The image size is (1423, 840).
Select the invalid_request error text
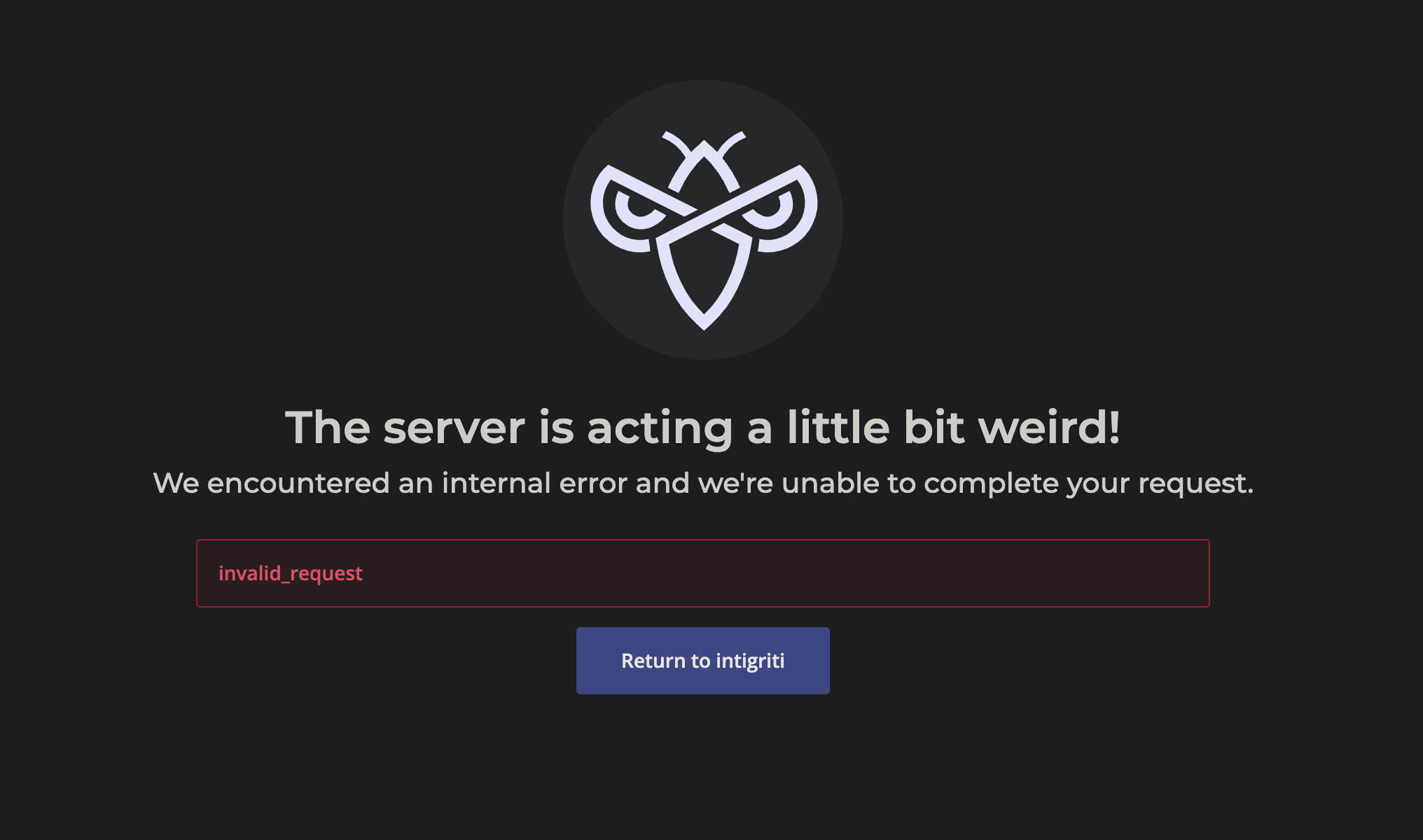291,573
